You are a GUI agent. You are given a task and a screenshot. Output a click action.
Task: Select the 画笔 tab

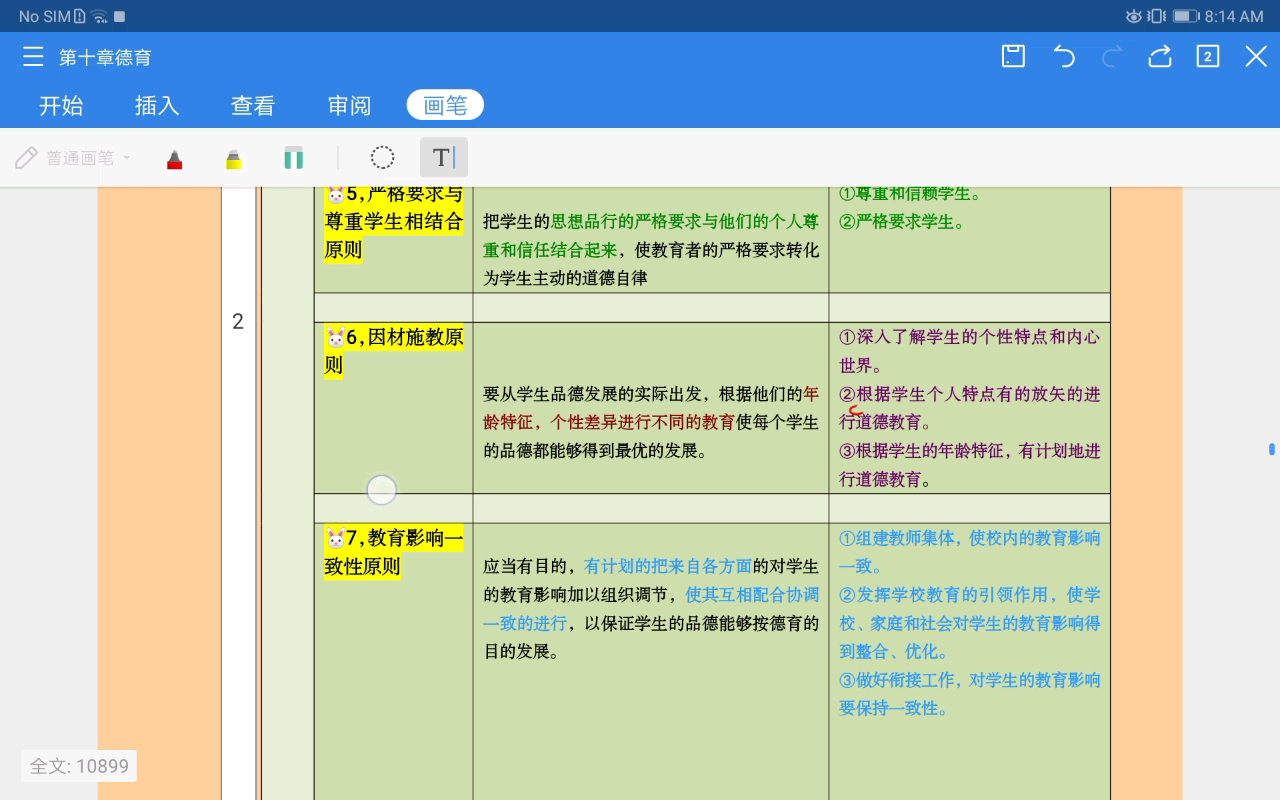(x=445, y=105)
